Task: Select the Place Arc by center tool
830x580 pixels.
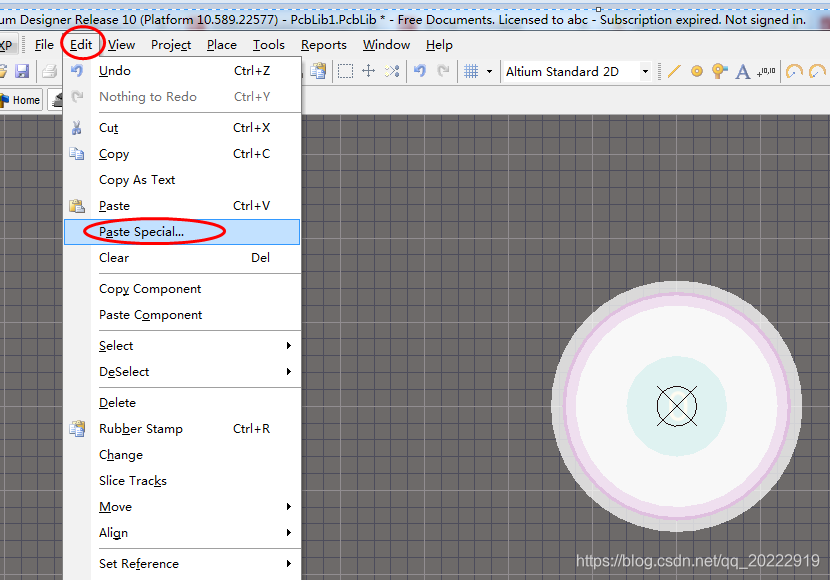Action: click(793, 71)
